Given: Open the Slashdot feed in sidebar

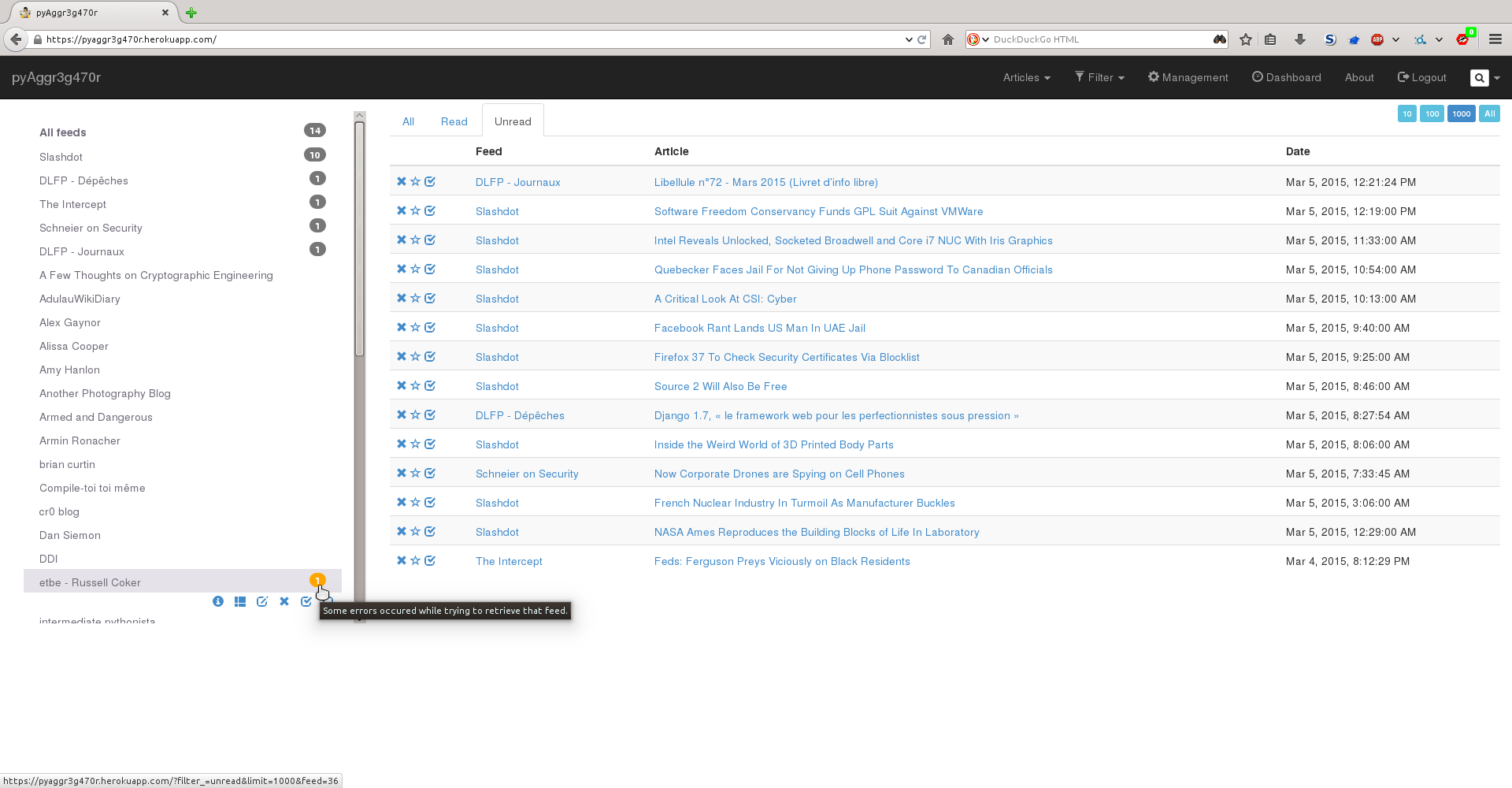Looking at the screenshot, I should point(61,157).
